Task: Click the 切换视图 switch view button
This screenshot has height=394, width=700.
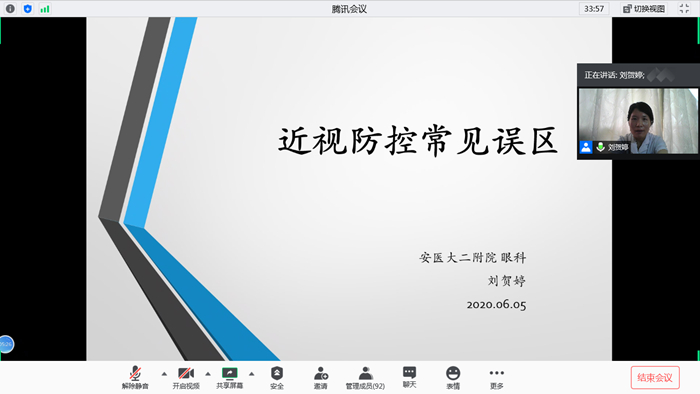Action: pyautogui.click(x=644, y=8)
